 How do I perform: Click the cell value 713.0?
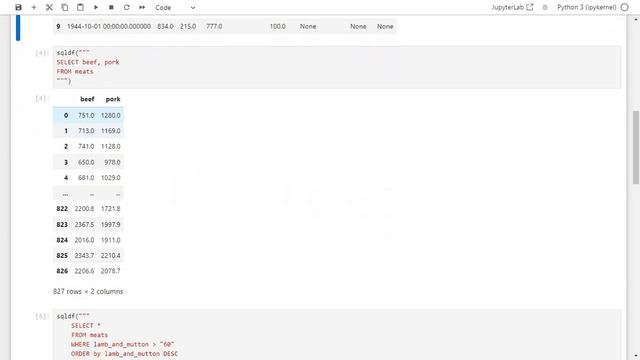point(86,131)
